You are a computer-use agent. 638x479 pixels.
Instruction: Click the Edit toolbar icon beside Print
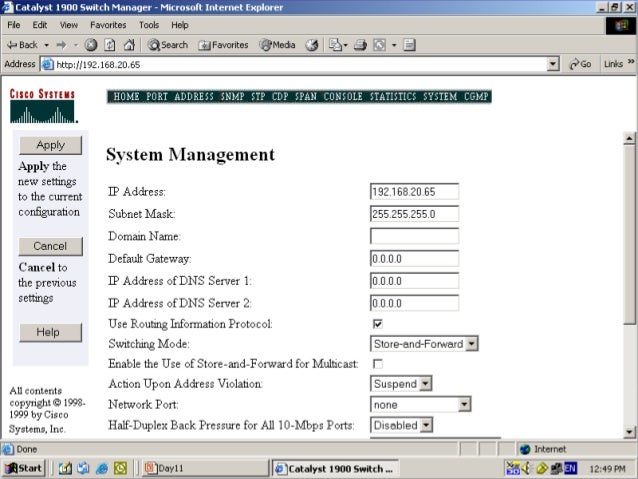(380, 45)
